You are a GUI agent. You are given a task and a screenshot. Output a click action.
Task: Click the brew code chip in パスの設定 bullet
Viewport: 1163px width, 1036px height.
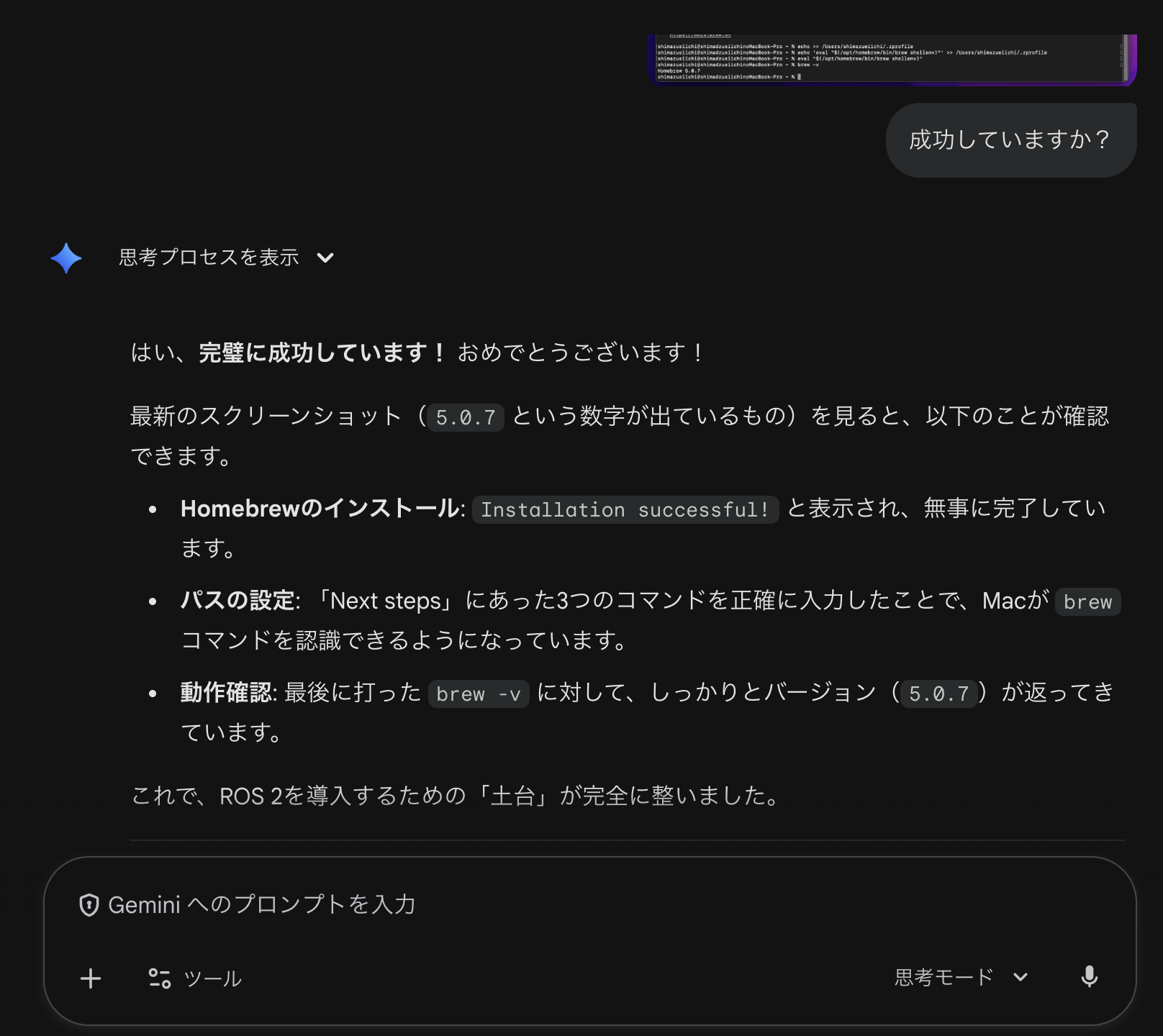pos(1087,601)
